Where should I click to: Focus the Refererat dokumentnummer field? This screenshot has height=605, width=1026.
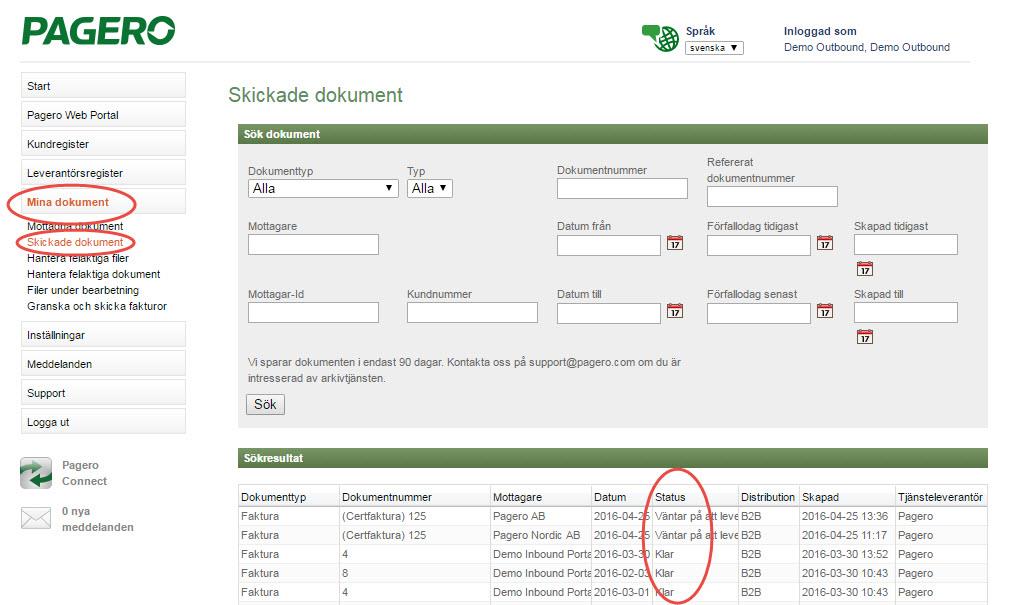pyautogui.click(x=772, y=196)
